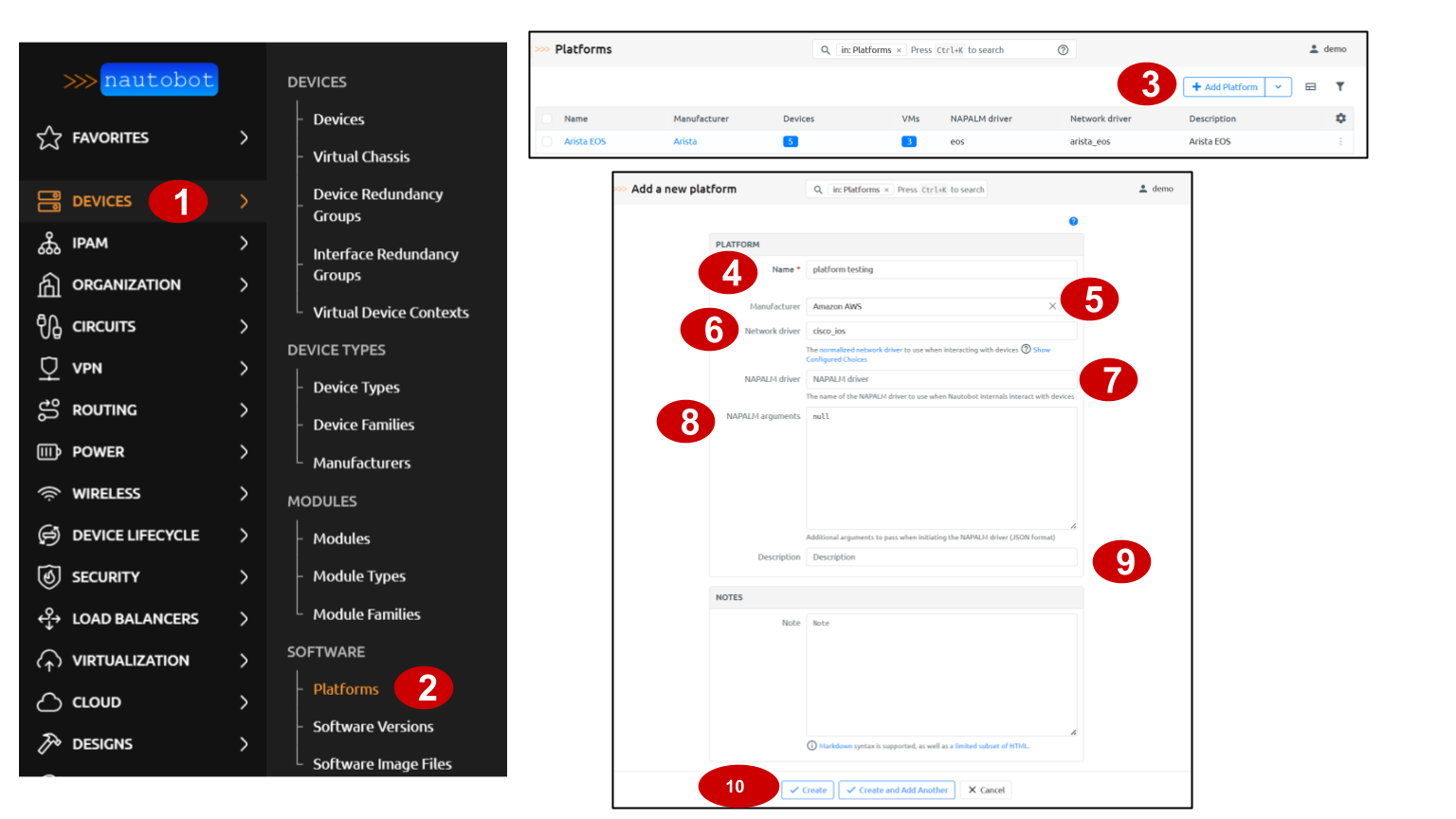The width and height of the screenshot is (1456, 819).
Task: Click the filter funnel icon
Action: click(x=1340, y=86)
